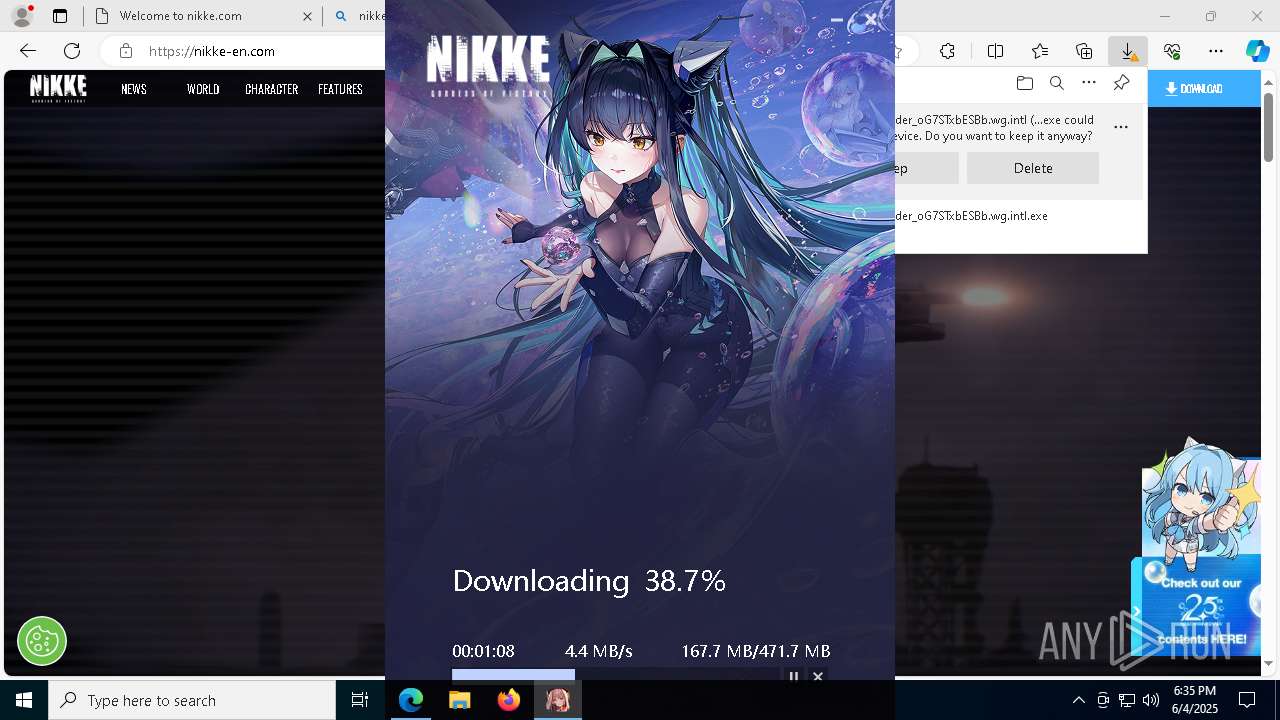Open WORLD in nikke site menu
The image size is (1280, 720).
[203, 89]
